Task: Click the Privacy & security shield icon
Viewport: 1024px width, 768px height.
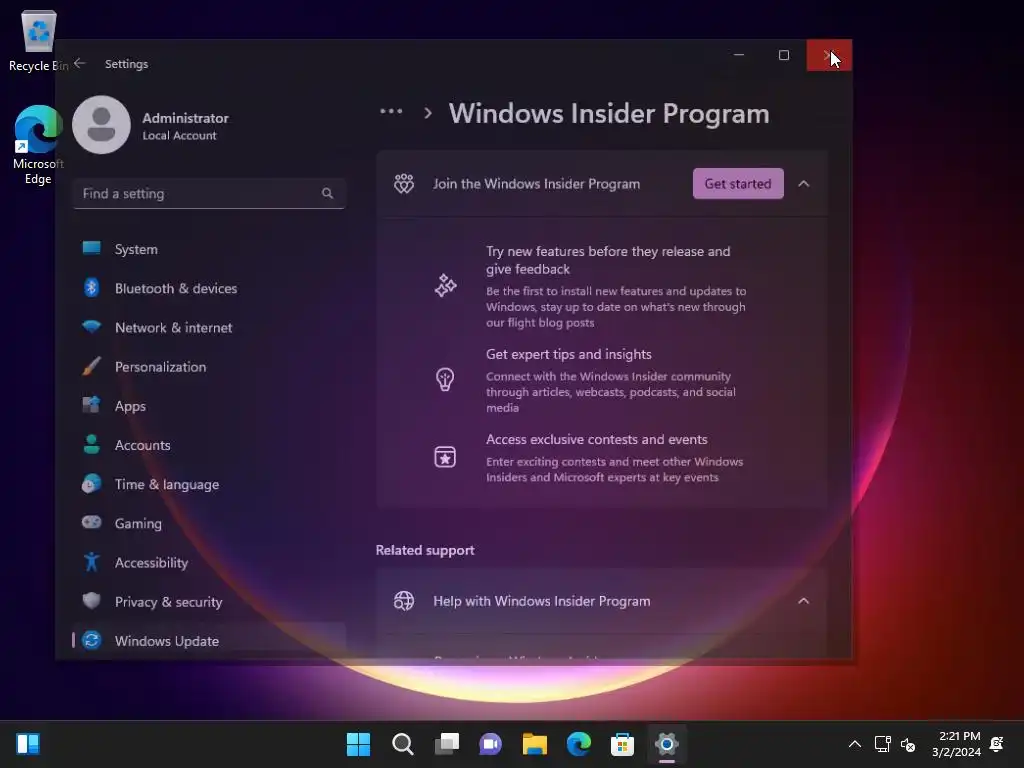Action: [x=91, y=600]
